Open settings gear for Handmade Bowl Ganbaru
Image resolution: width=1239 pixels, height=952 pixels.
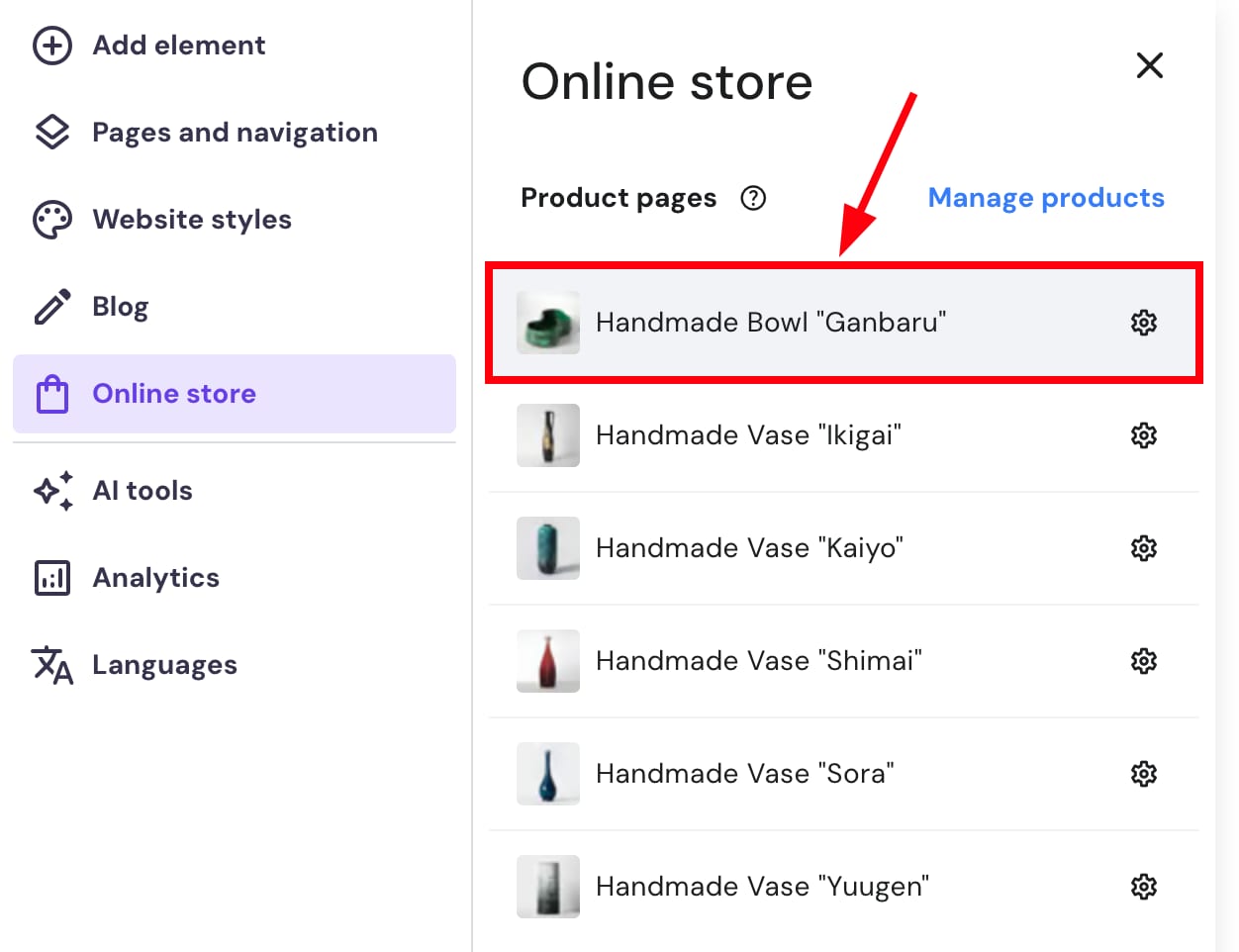[x=1143, y=322]
